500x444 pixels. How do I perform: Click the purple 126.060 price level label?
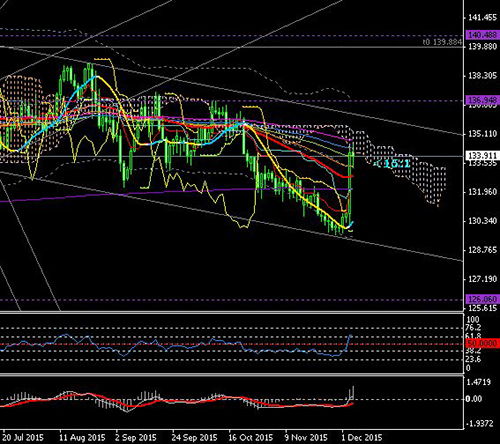pos(482,299)
